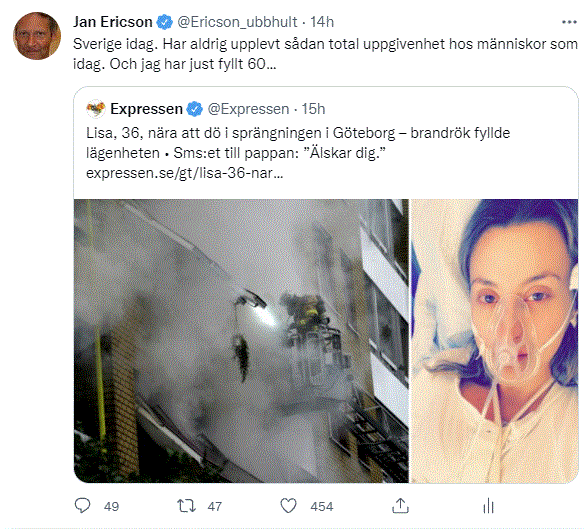The width and height of the screenshot is (586, 531).
Task: Click Expressen's verified badge
Action: [194, 109]
